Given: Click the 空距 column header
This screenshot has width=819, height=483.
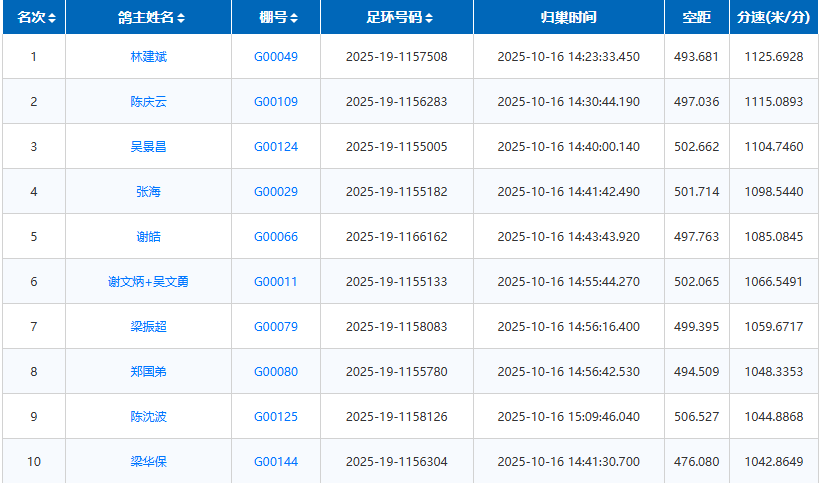Looking at the screenshot, I should (696, 18).
